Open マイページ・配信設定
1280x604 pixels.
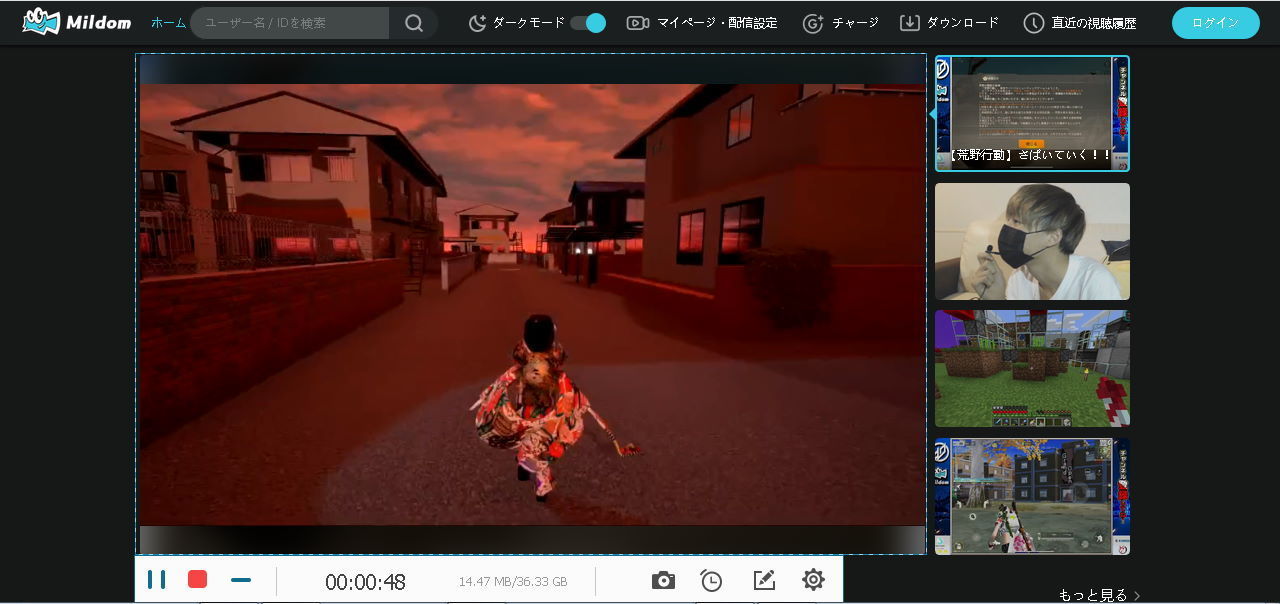(x=702, y=23)
